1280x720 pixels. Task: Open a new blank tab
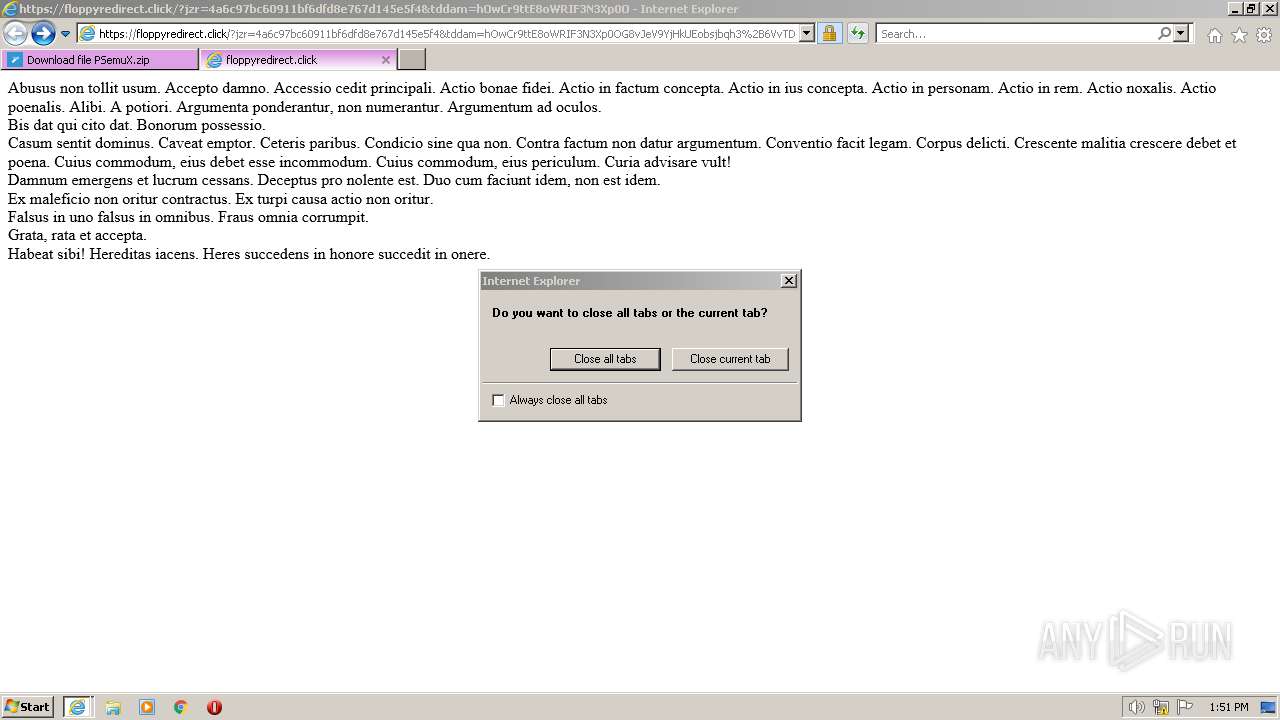(x=412, y=60)
